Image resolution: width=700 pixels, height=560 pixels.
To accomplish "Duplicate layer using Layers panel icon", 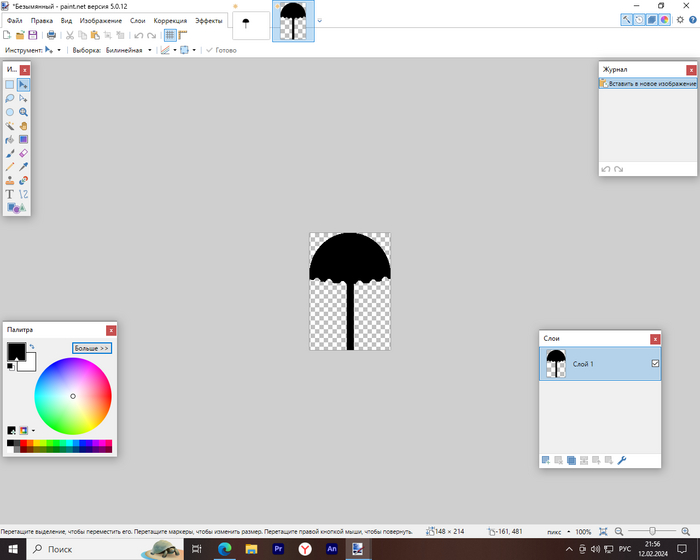I will pyautogui.click(x=570, y=460).
